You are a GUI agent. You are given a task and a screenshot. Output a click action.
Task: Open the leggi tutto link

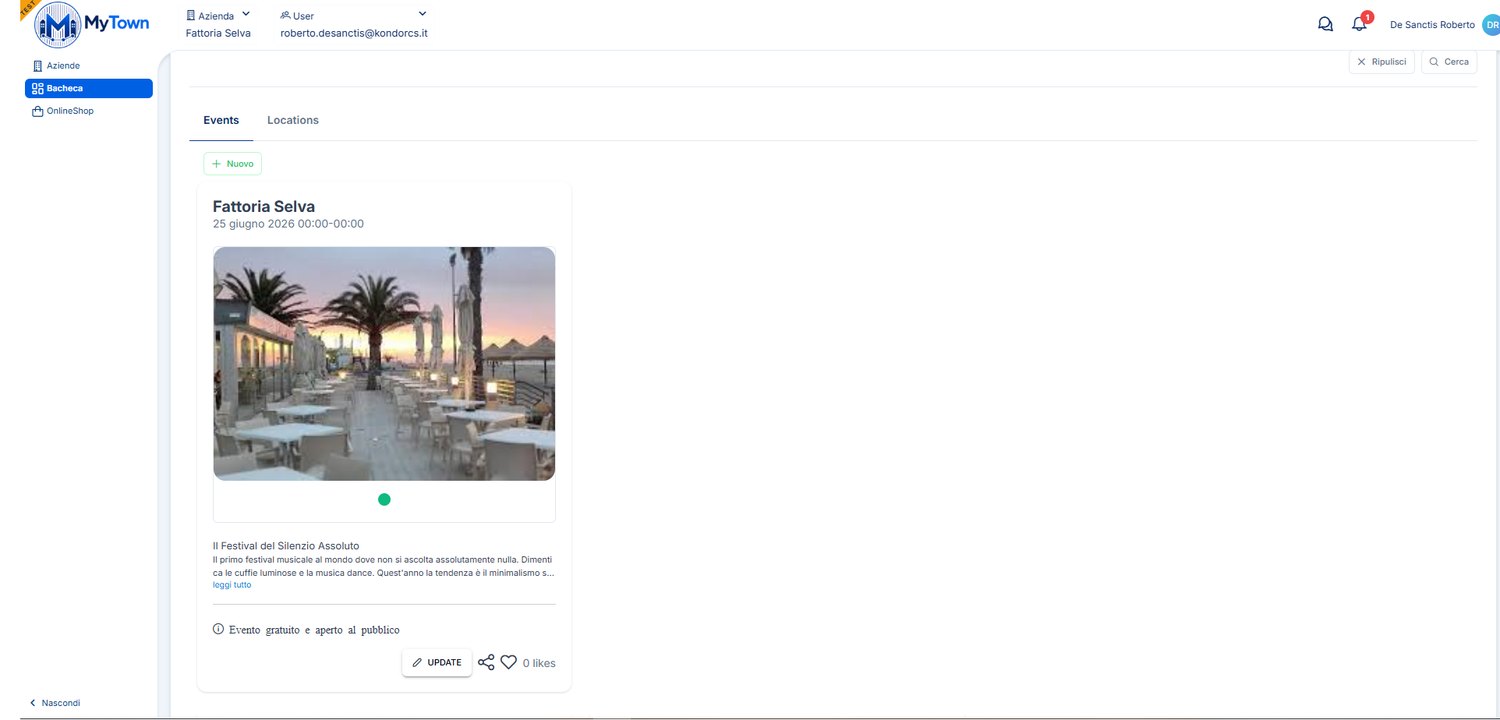232,585
